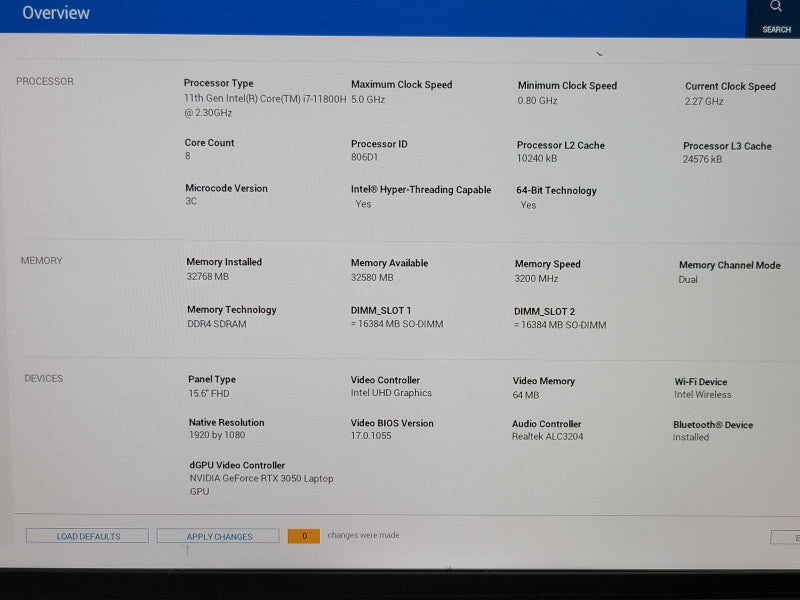
Task: Click the Panel Type 15.6" FHD value
Action: [209, 393]
